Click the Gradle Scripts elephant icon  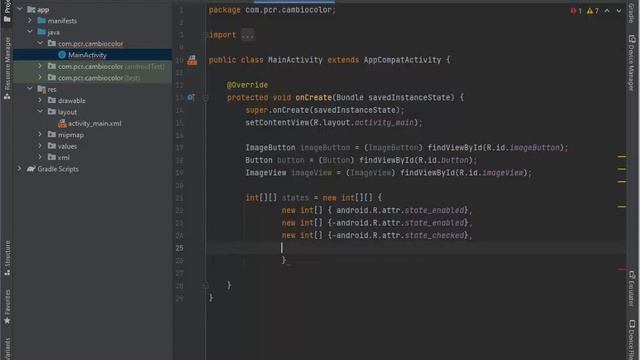[x=31, y=169]
